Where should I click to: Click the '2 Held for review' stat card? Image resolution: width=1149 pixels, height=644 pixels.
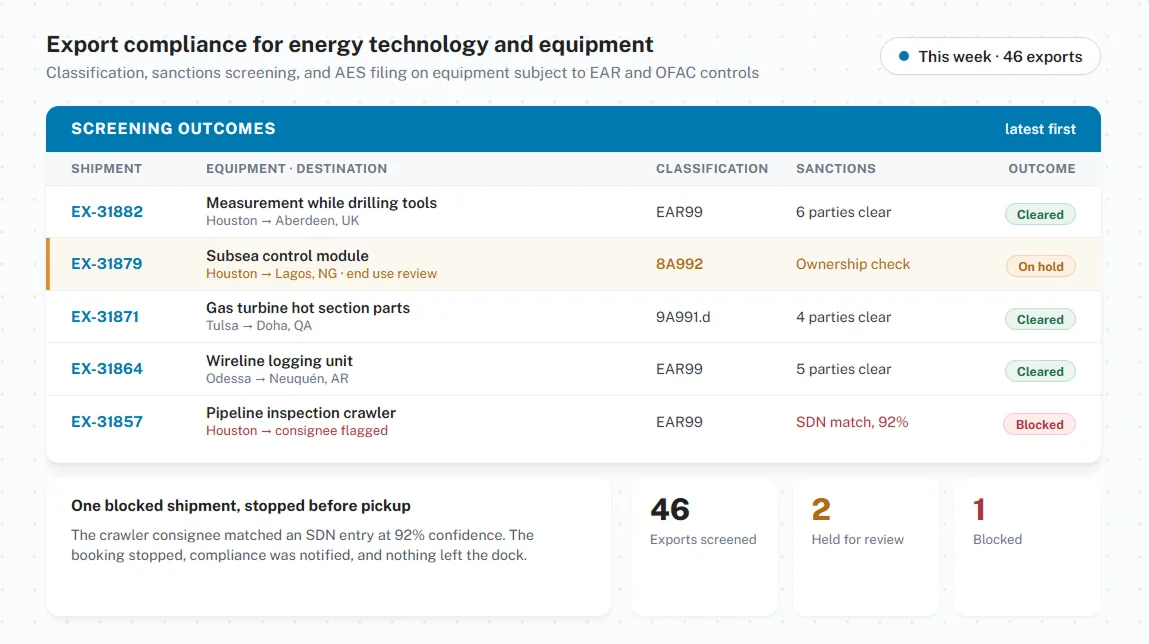tap(865, 547)
